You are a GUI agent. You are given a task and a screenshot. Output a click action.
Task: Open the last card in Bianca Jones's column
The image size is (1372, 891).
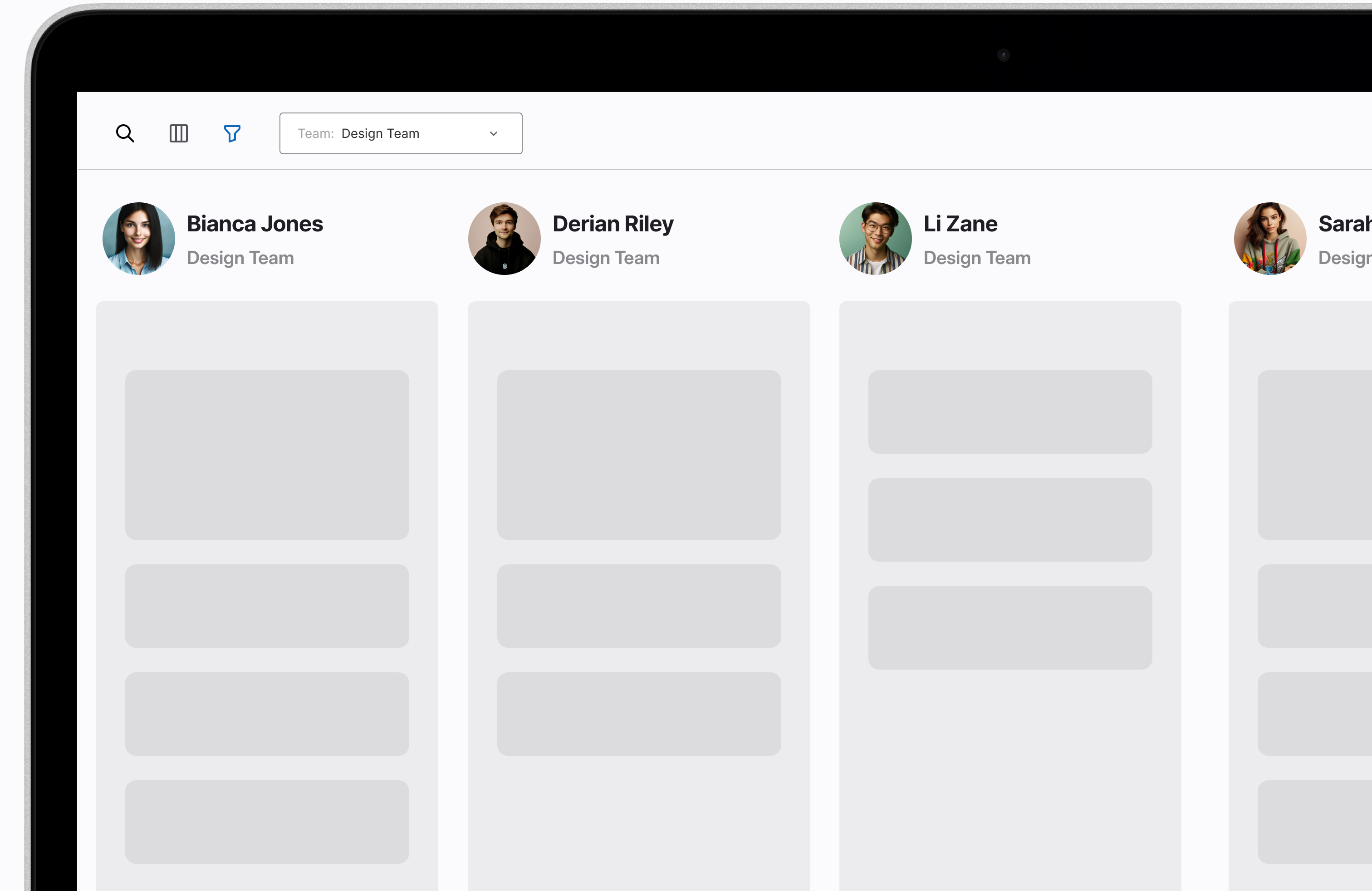(267, 822)
